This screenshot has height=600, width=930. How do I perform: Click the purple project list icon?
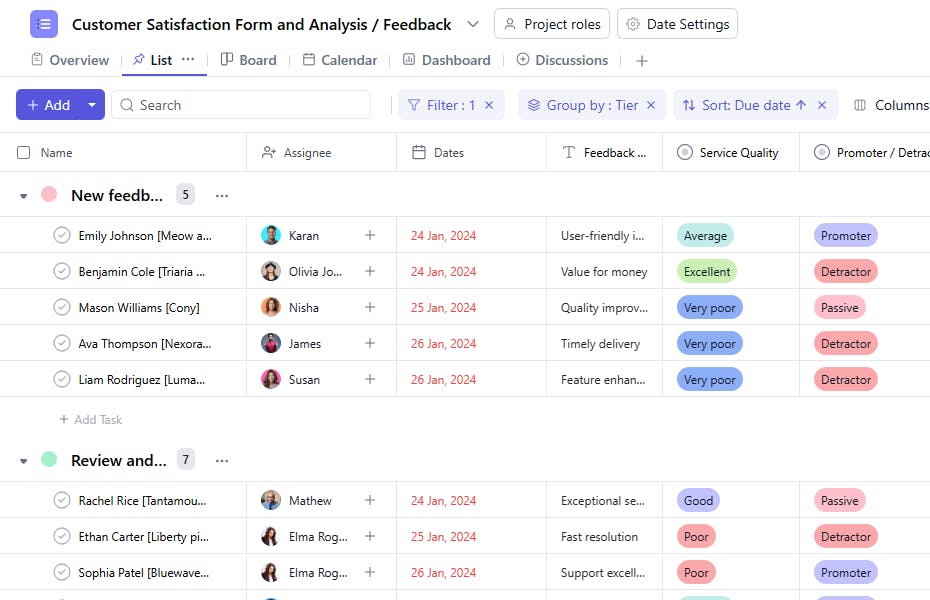pyautogui.click(x=44, y=24)
